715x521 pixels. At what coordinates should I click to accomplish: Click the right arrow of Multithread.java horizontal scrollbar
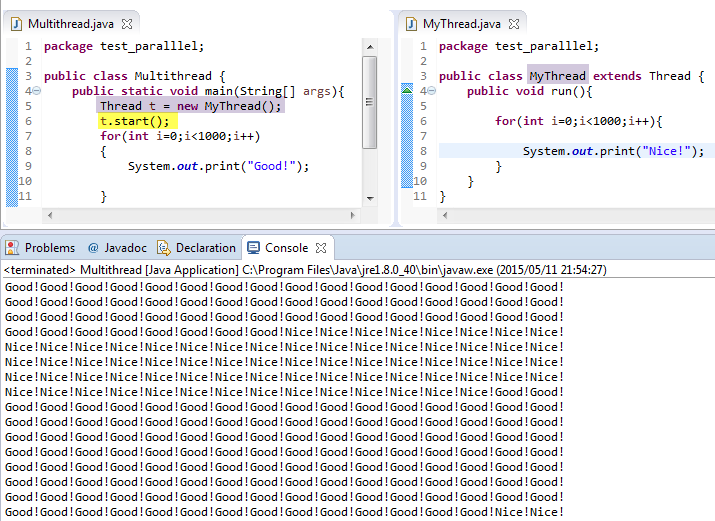pyautogui.click(x=352, y=216)
